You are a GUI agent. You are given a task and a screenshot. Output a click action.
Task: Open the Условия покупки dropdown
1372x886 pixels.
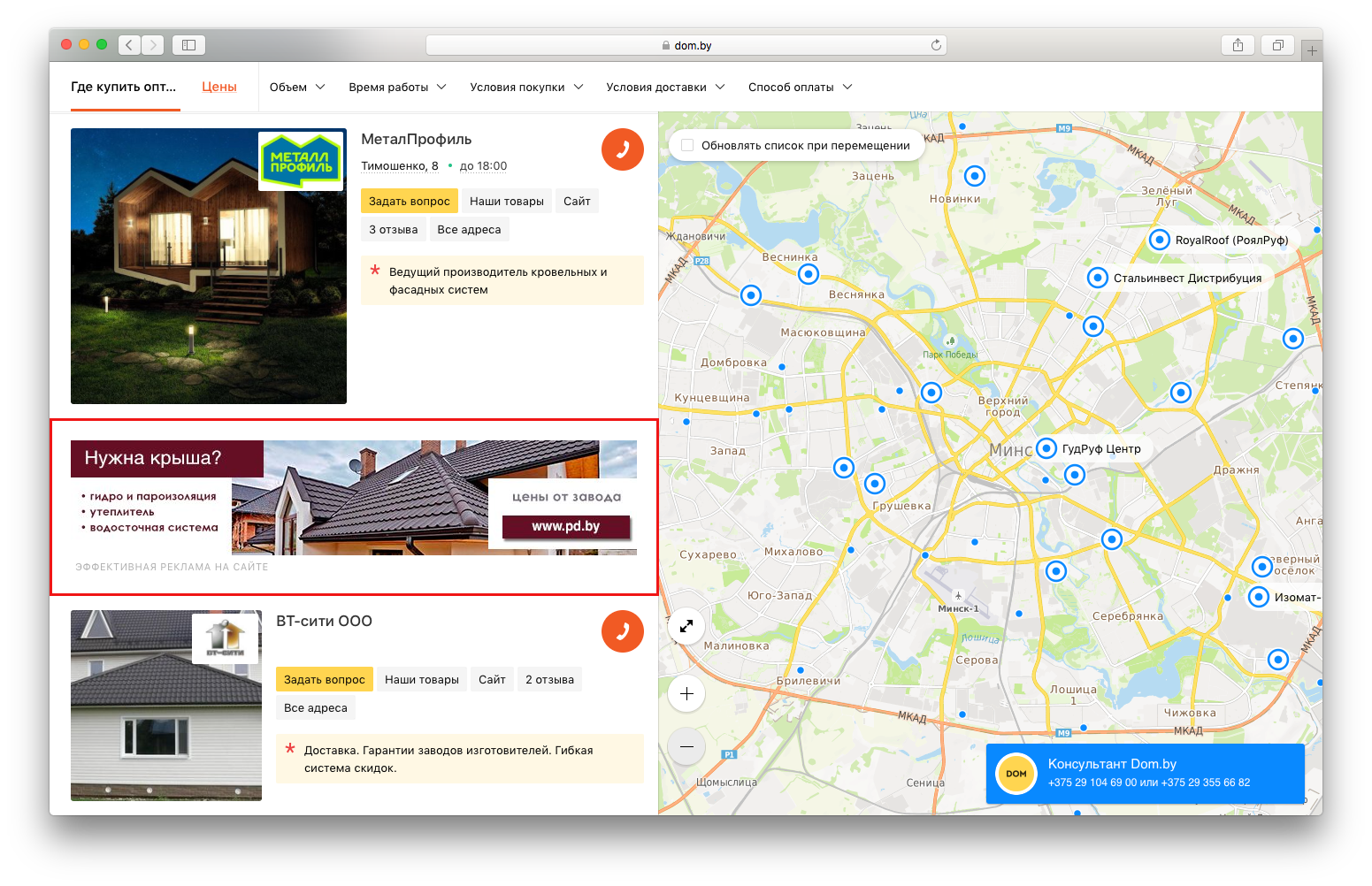pos(527,87)
